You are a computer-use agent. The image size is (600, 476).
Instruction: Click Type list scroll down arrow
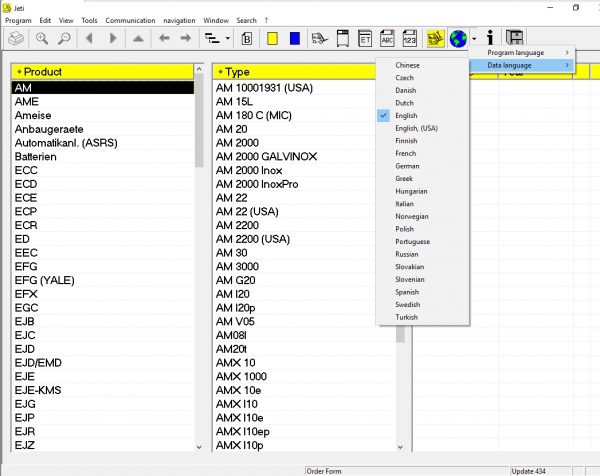point(400,447)
